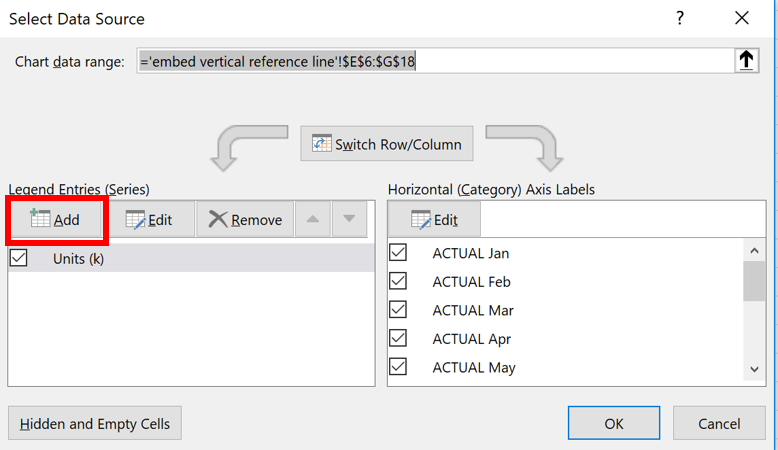Add a new legend series
The image size is (778, 450).
click(56, 219)
